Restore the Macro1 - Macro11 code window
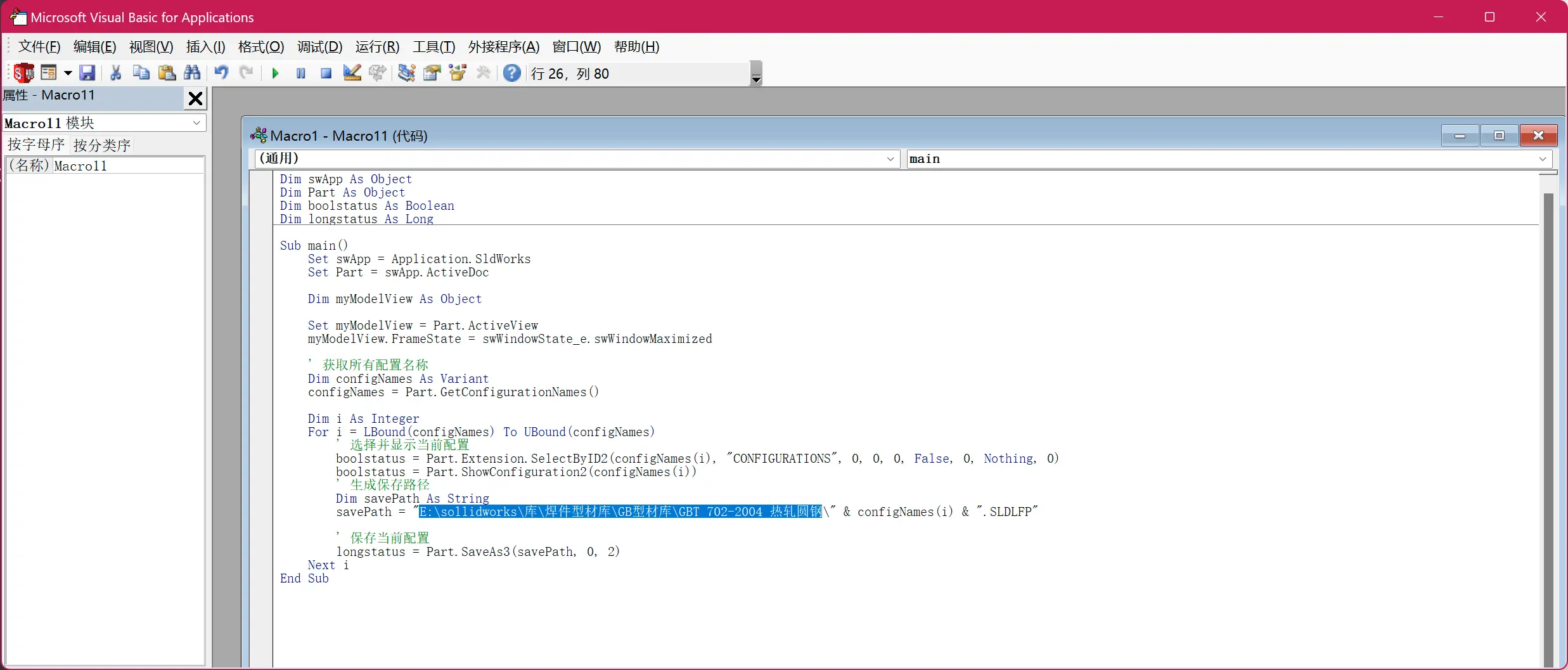The width and height of the screenshot is (1568, 670). [x=1499, y=136]
